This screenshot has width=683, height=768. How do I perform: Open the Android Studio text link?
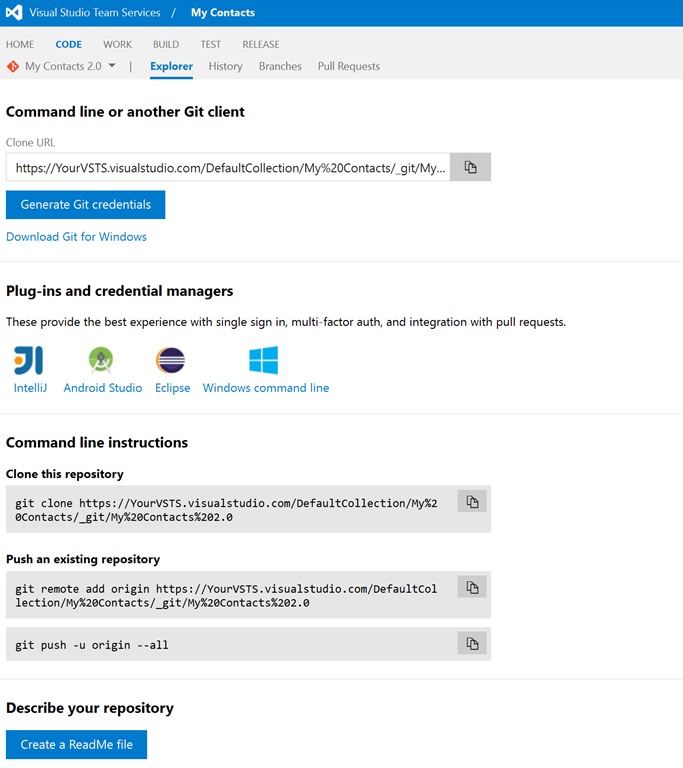(x=103, y=388)
